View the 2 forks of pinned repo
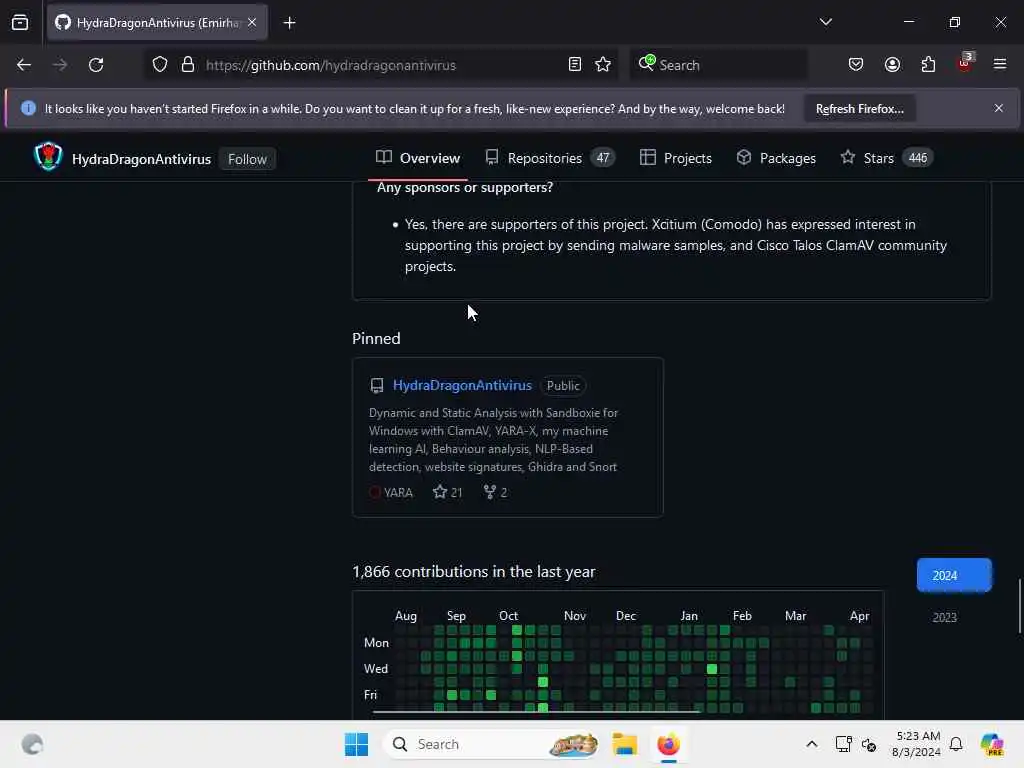 (x=495, y=492)
